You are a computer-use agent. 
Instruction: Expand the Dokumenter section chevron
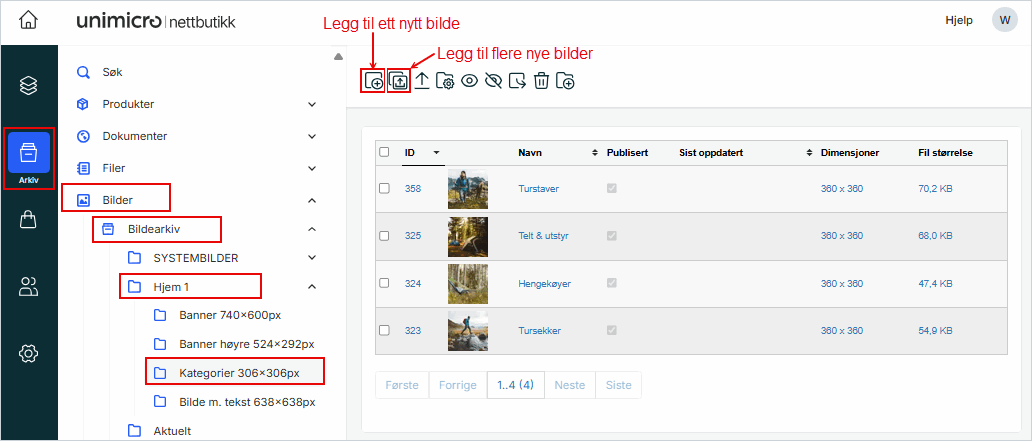tap(312, 136)
